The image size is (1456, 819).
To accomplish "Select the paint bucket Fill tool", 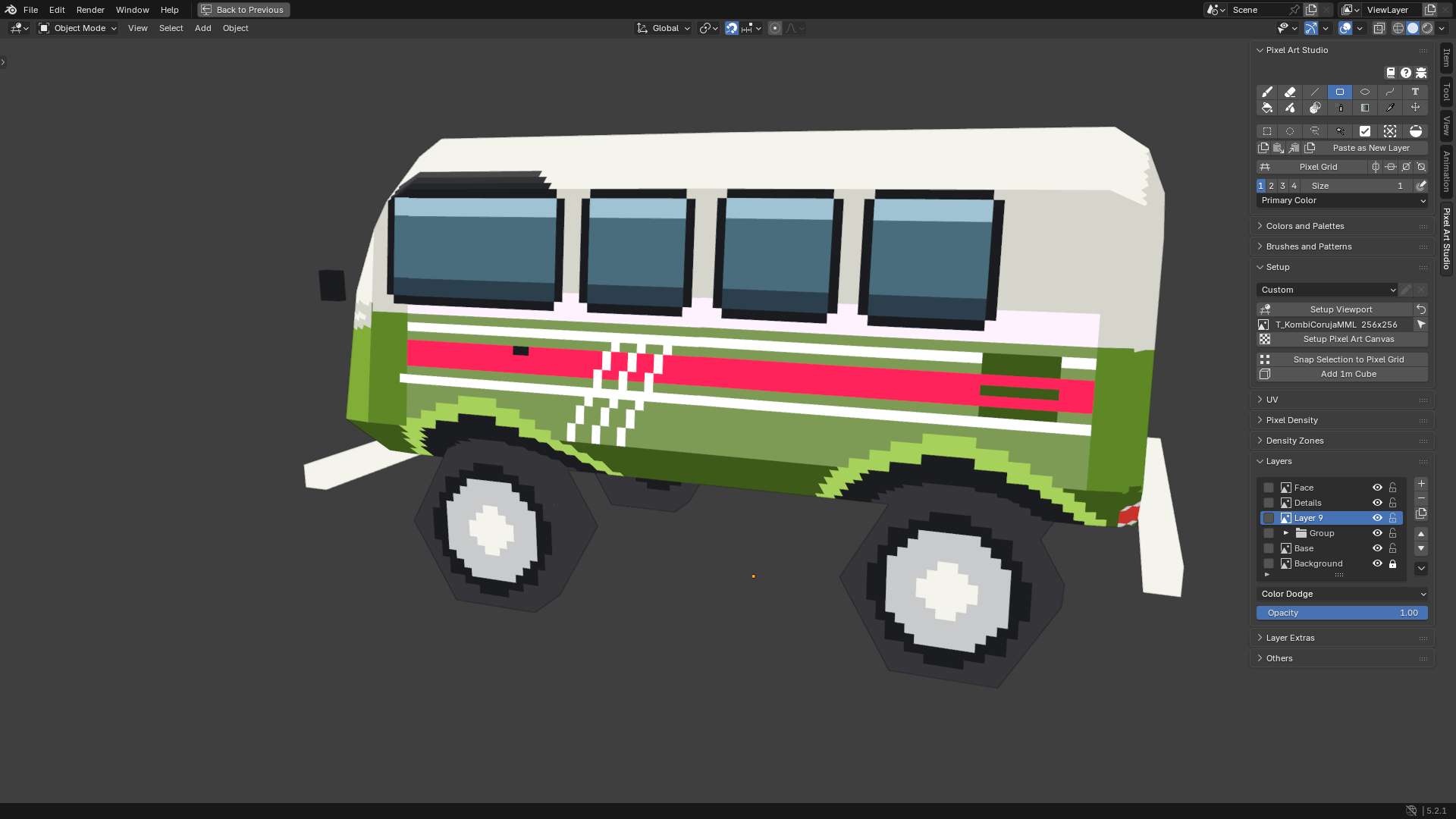I will point(1266,108).
